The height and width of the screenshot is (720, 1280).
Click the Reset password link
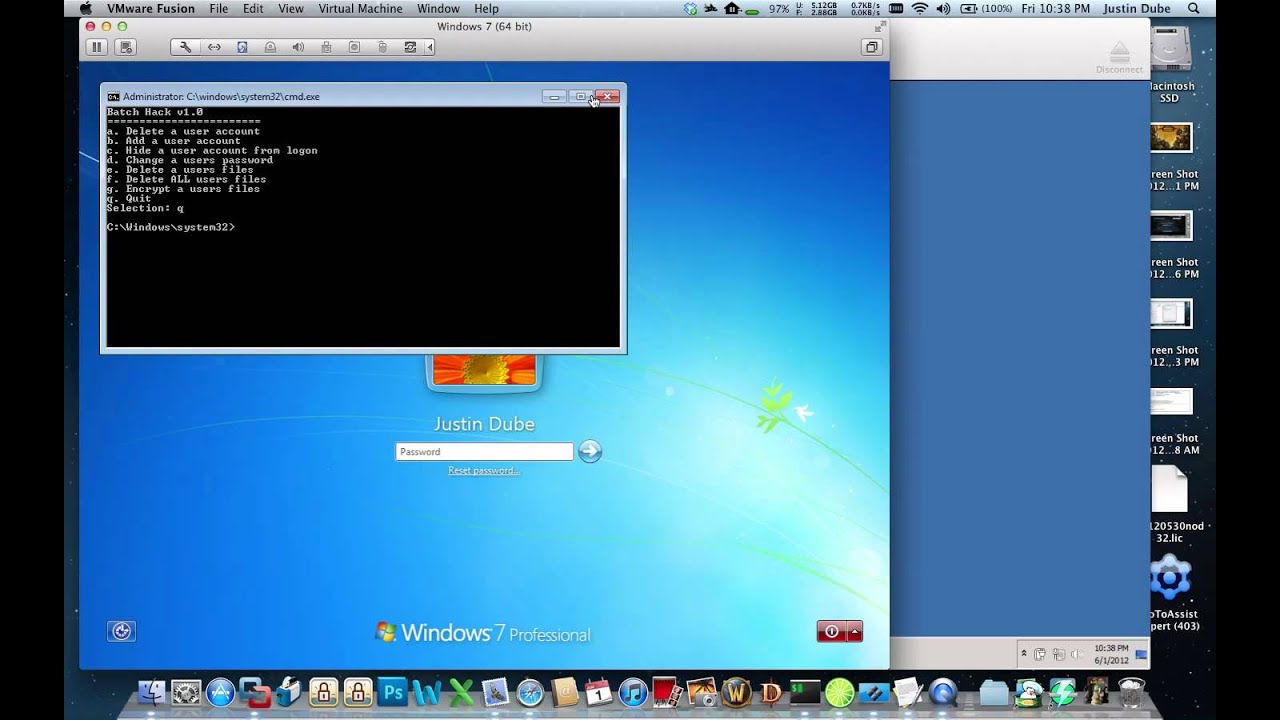click(483, 470)
